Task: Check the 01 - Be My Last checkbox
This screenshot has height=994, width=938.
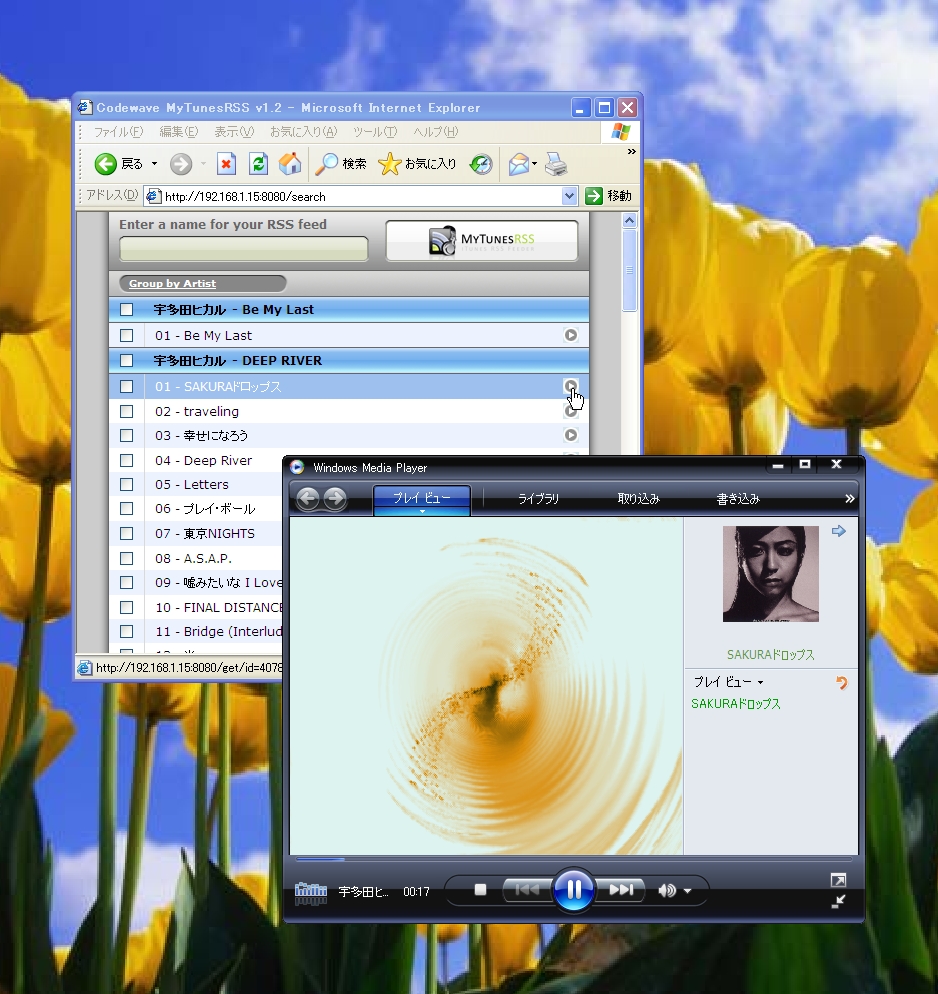Action: click(127, 335)
